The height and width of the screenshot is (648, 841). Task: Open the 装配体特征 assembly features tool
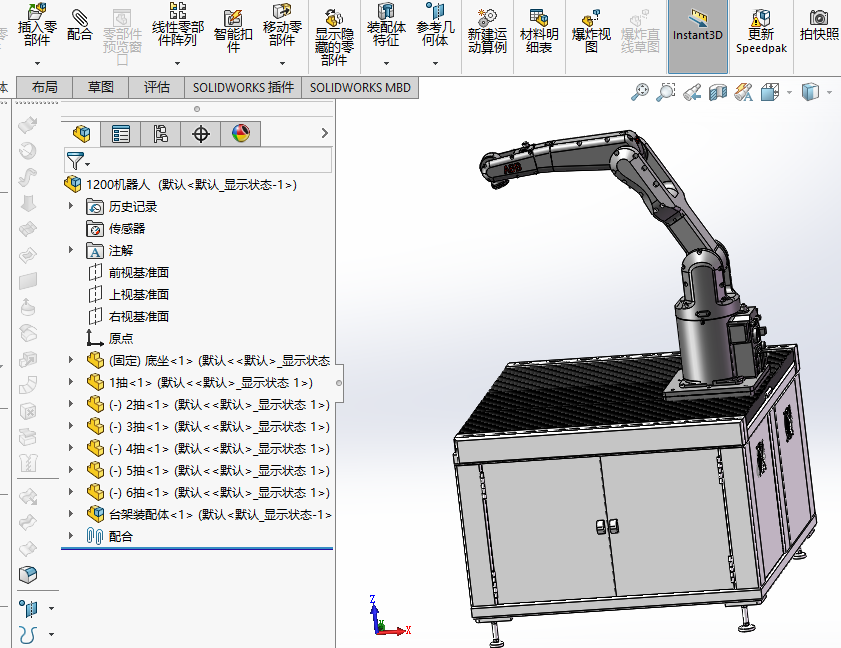(386, 25)
